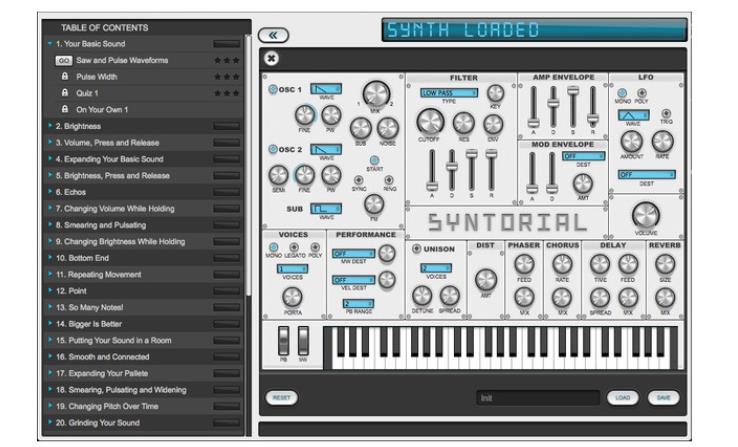Toggle the Unison power button
Image resolution: width=738 pixels, height=447 pixels.
(x=417, y=249)
